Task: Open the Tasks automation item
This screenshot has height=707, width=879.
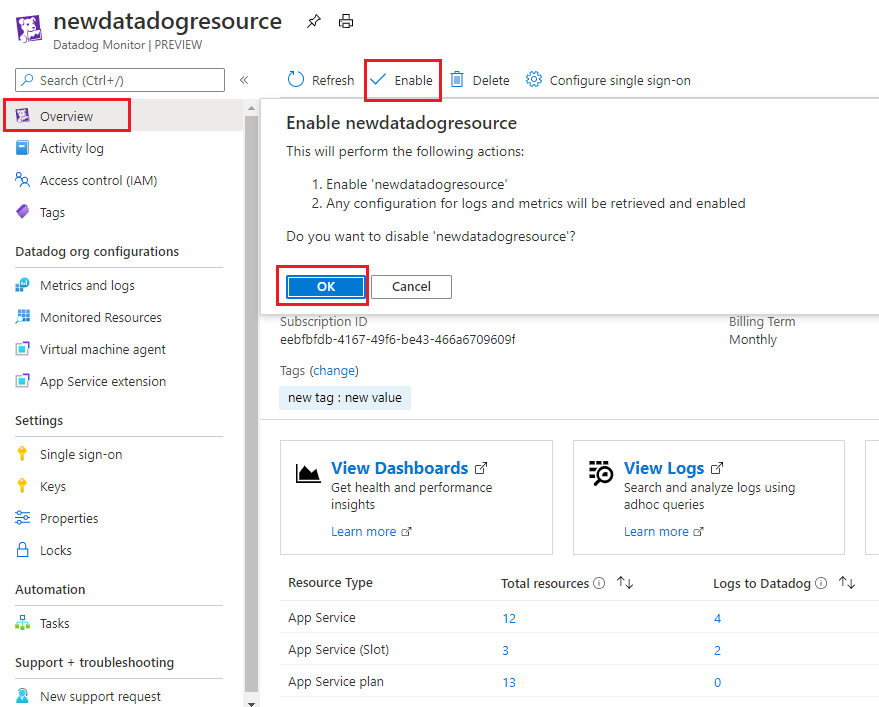Action: (x=54, y=623)
